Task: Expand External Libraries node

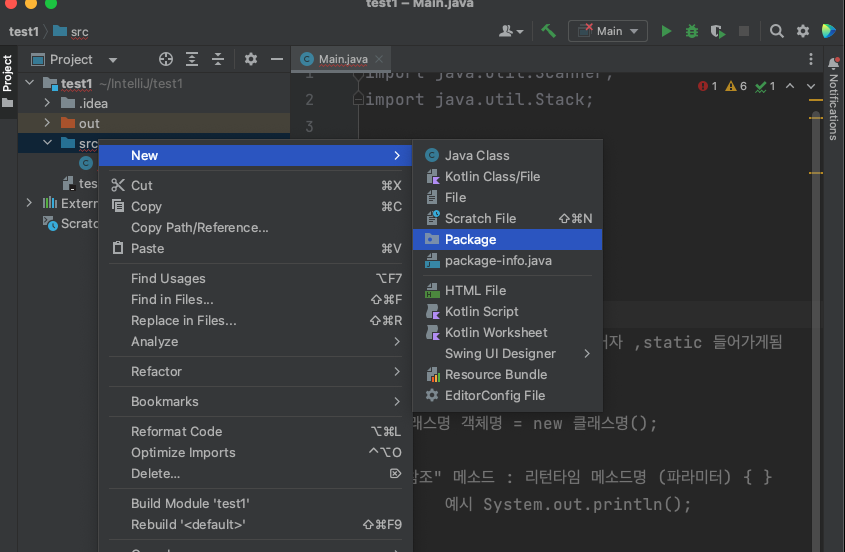Action: 29,203
